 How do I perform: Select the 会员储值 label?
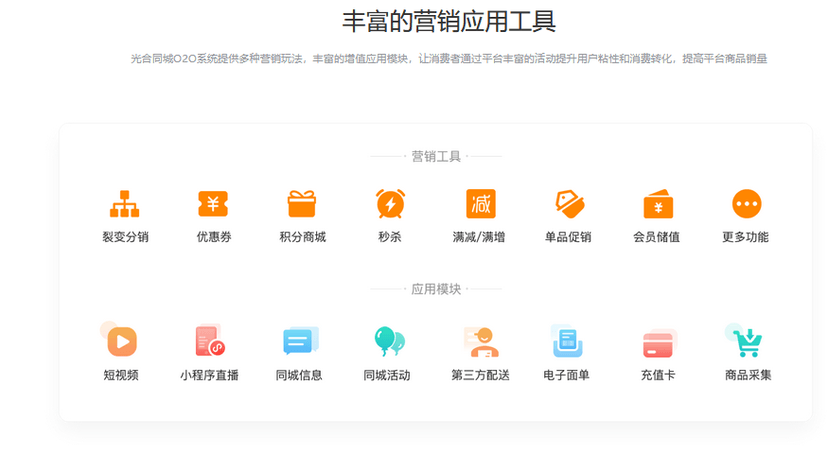pos(656,237)
